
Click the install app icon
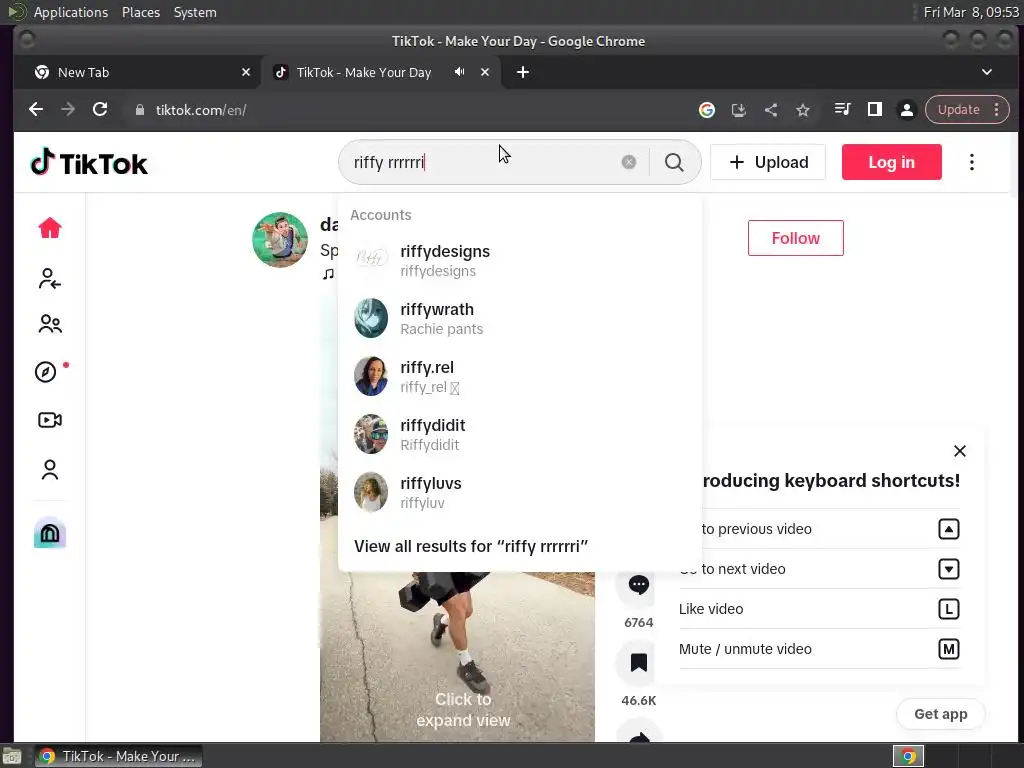click(x=739, y=110)
